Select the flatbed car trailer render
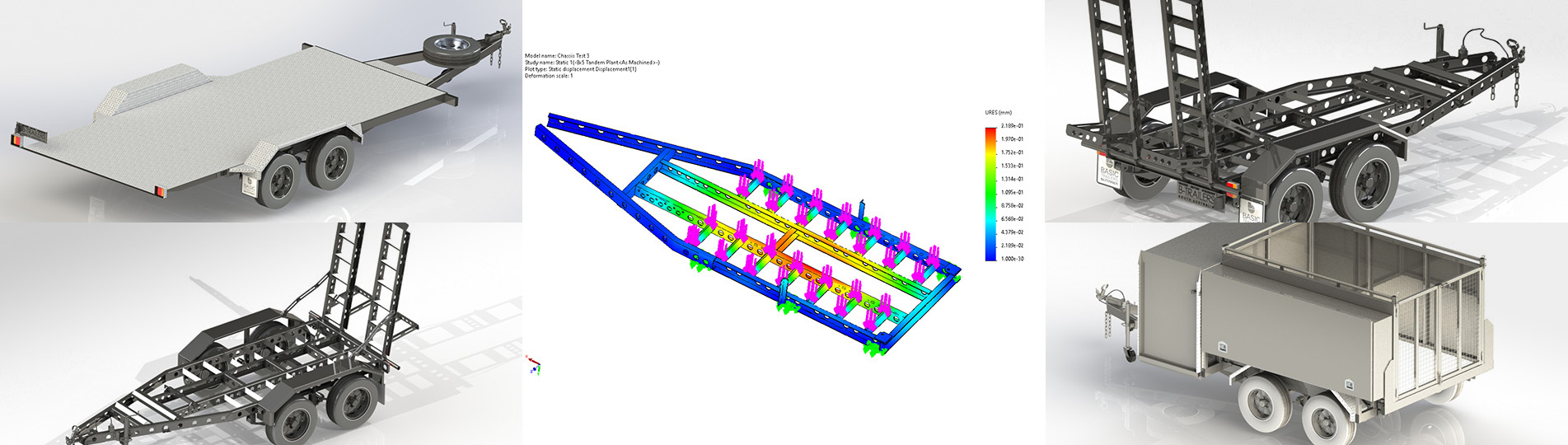Image resolution: width=1568 pixels, height=445 pixels. 261,111
